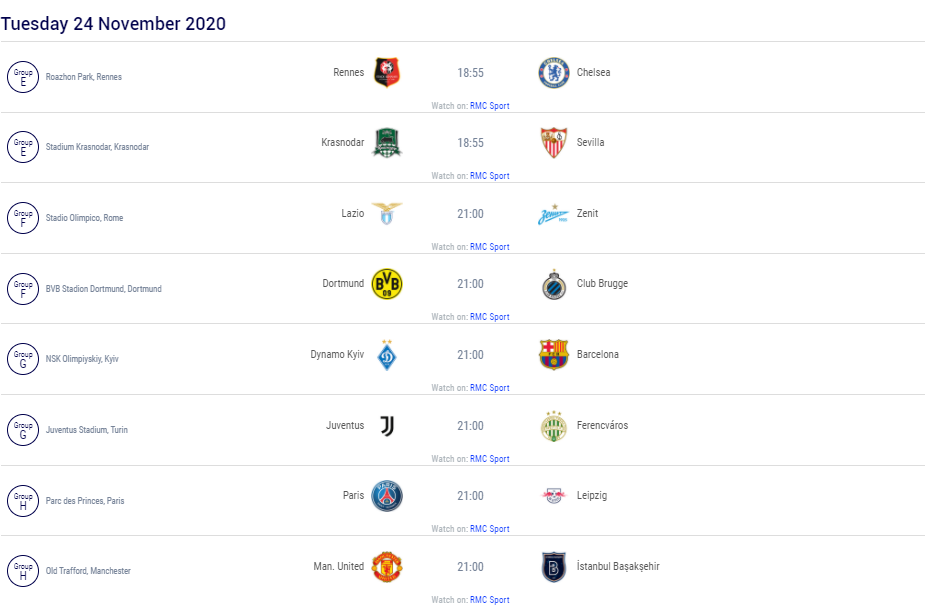Click the Rennes club crest
This screenshot has height=609, width=925.
coord(387,73)
